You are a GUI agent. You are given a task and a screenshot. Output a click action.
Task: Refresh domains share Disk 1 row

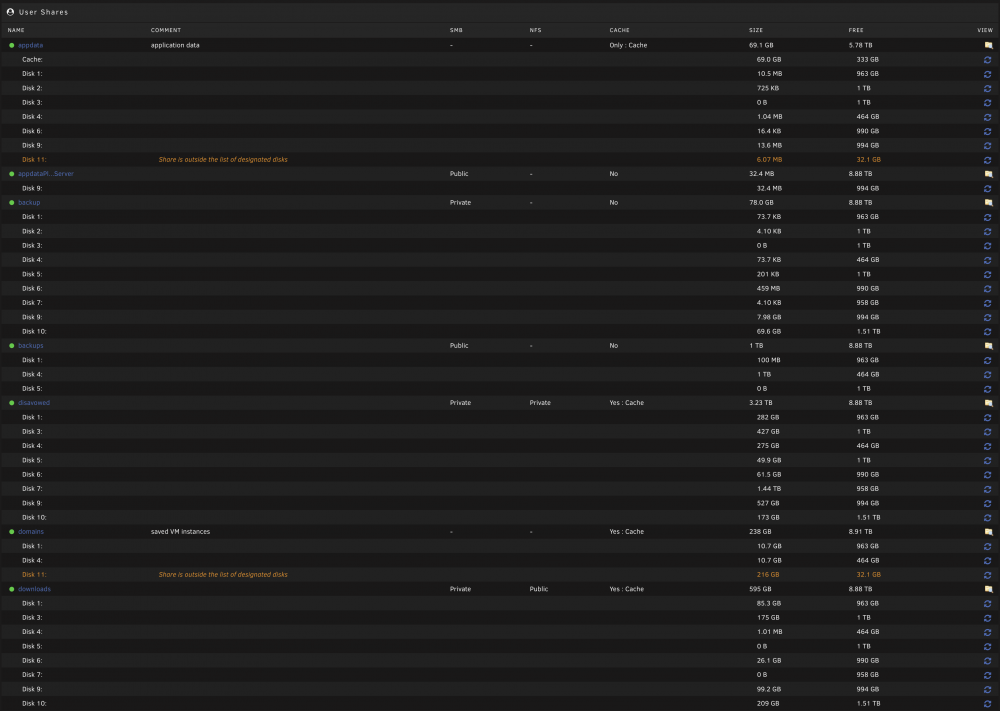click(x=988, y=546)
